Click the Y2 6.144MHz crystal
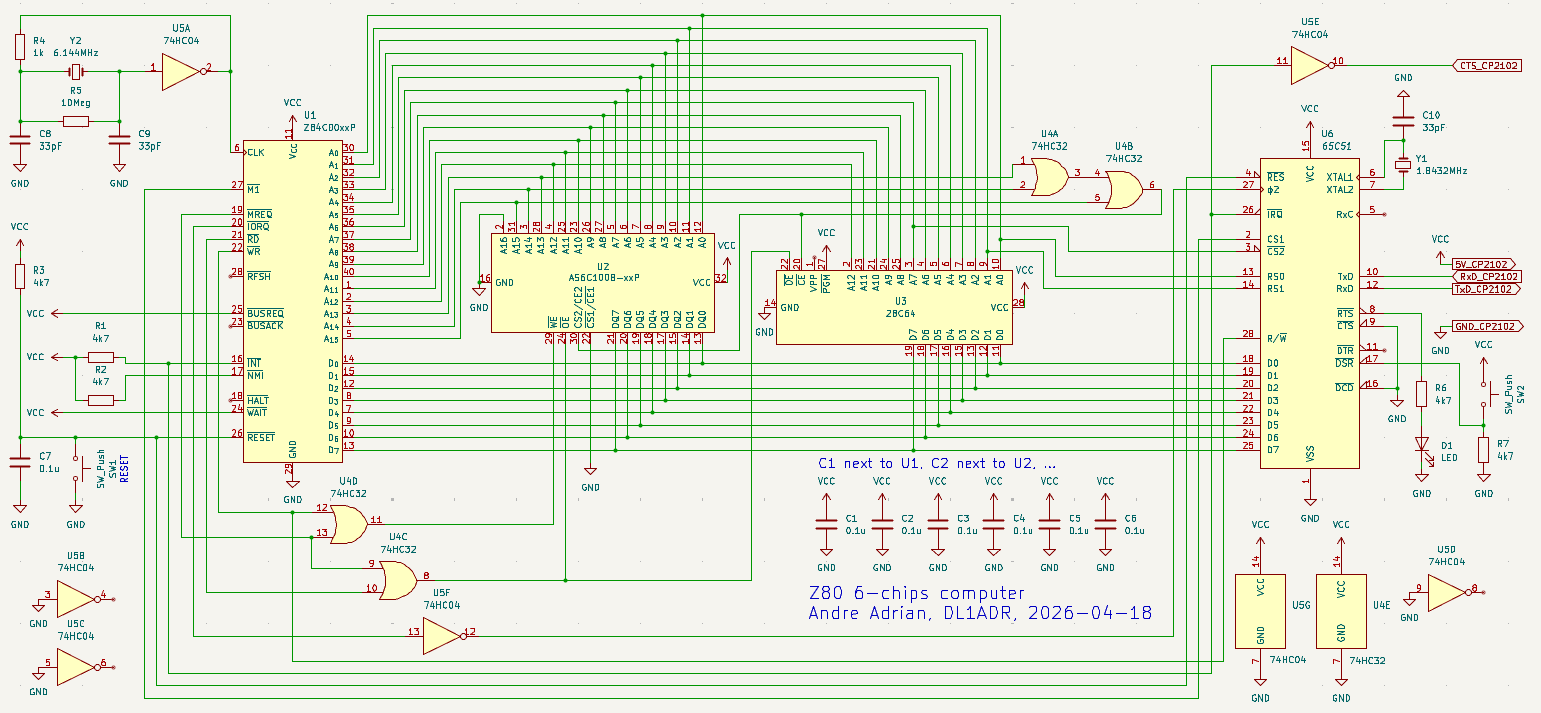Image resolution: width=1541 pixels, height=713 pixels. (76, 72)
